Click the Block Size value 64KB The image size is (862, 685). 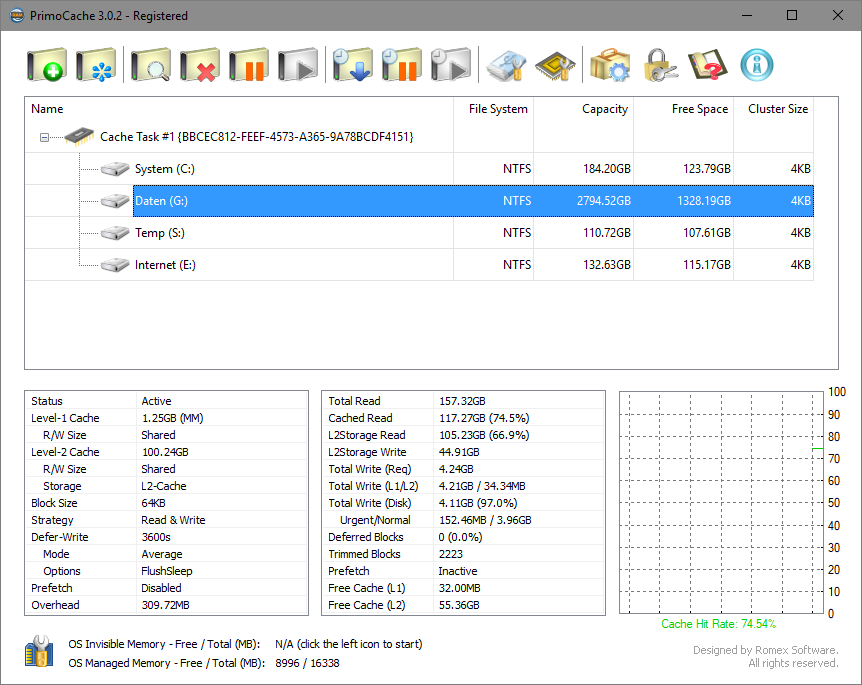(x=153, y=503)
